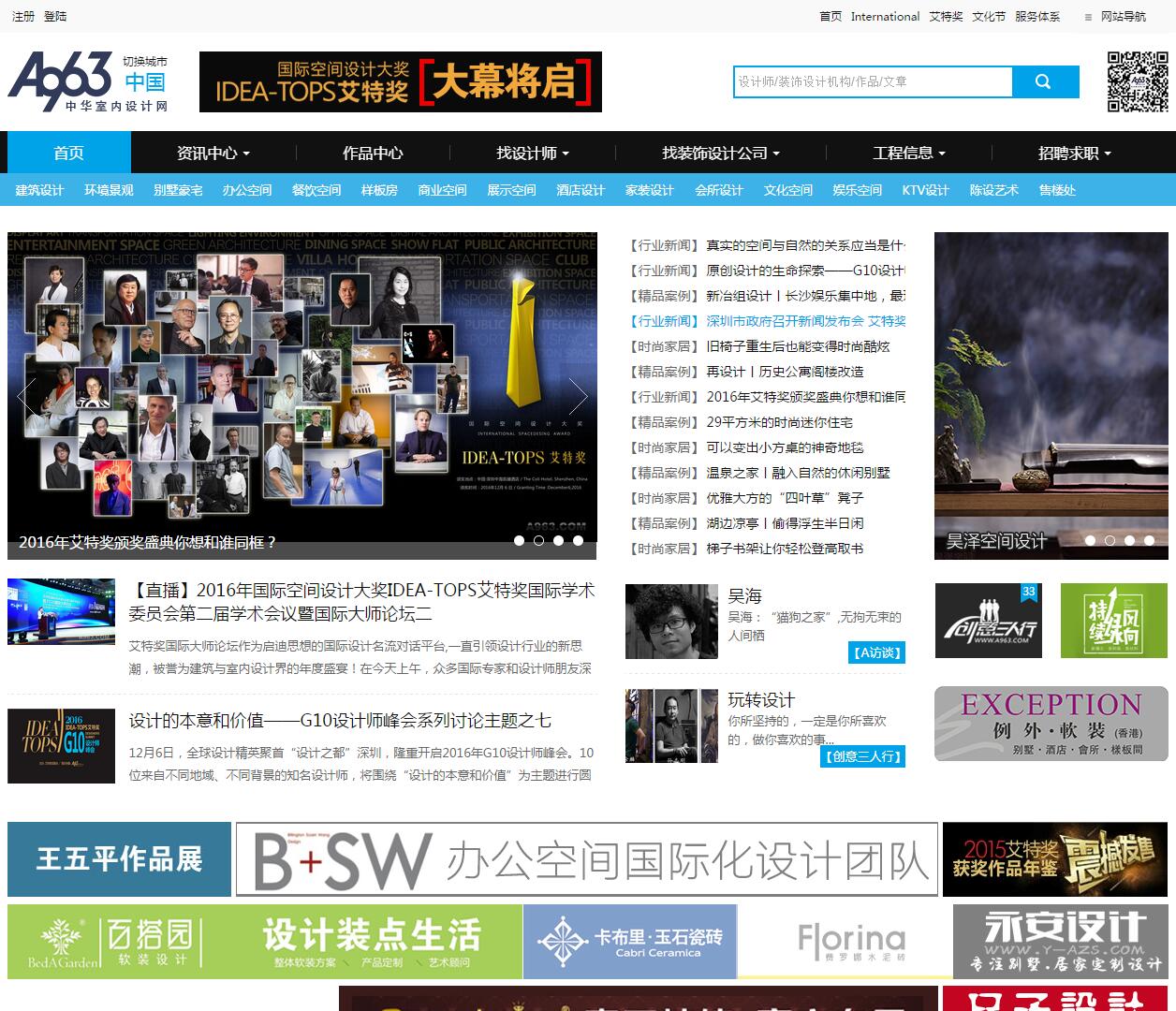Select fourth dot of 昊泽空间设计 slideshow
The image size is (1176, 1011).
[x=1149, y=540]
